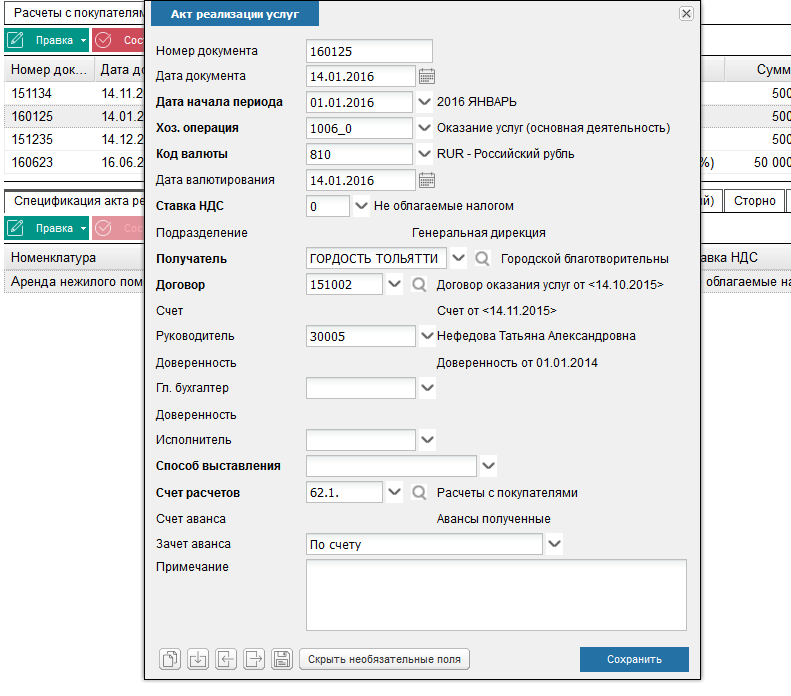Screen dimensions: 791x696
Task: Click Получатель field ГОРДОСТЬ ТОЛЬЯТТИ
Action: click(x=376, y=258)
